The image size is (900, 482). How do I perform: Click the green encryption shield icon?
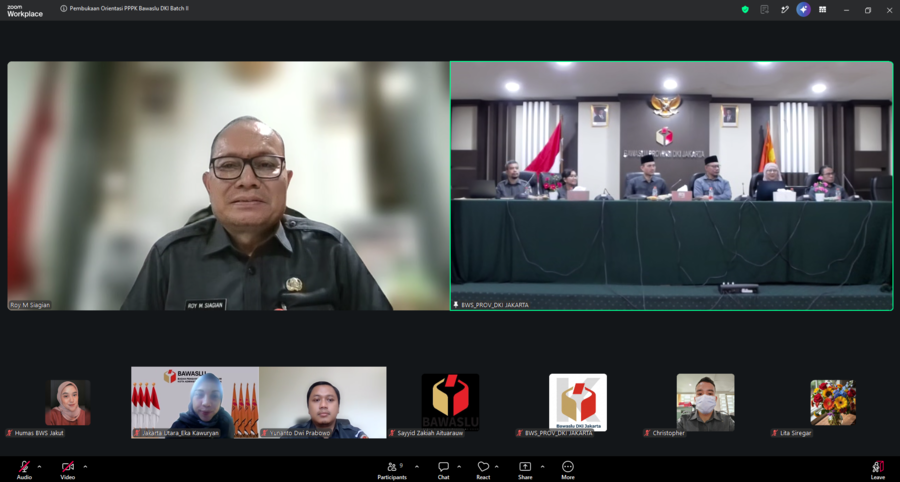[745, 9]
